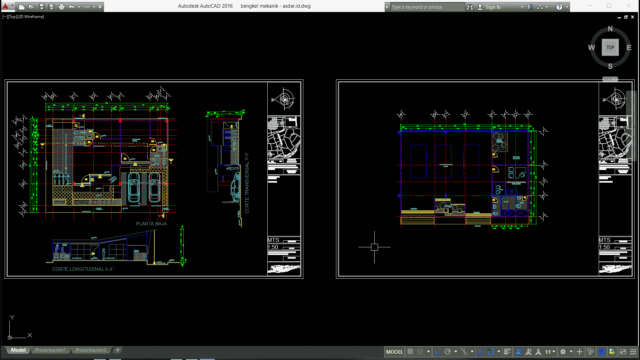Click the Save icon in quick access toolbar
Screen dimensions: 640x360
point(41,7)
